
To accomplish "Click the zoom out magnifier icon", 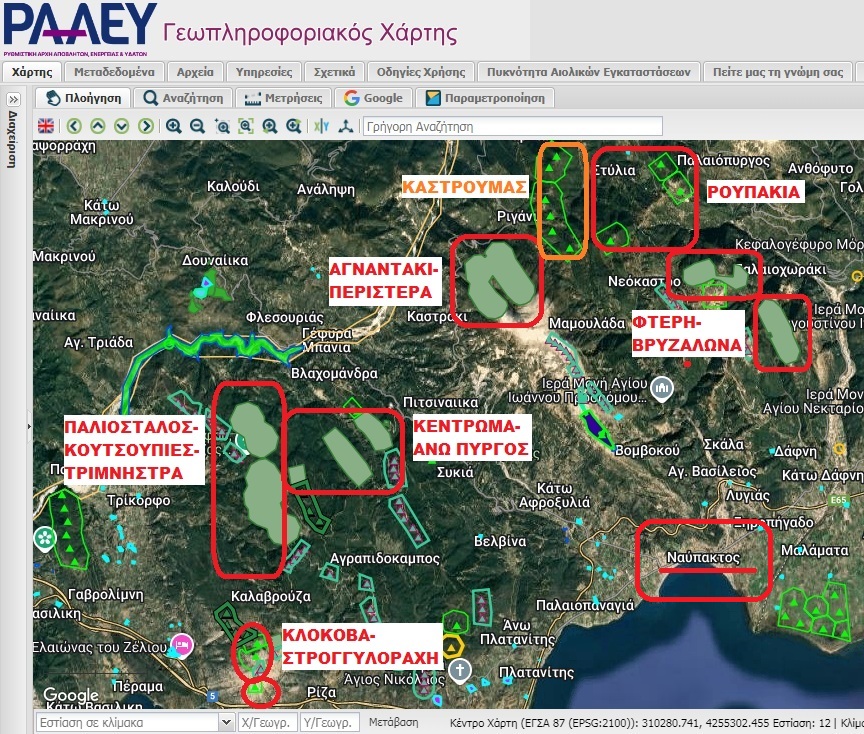I will tap(198, 126).
